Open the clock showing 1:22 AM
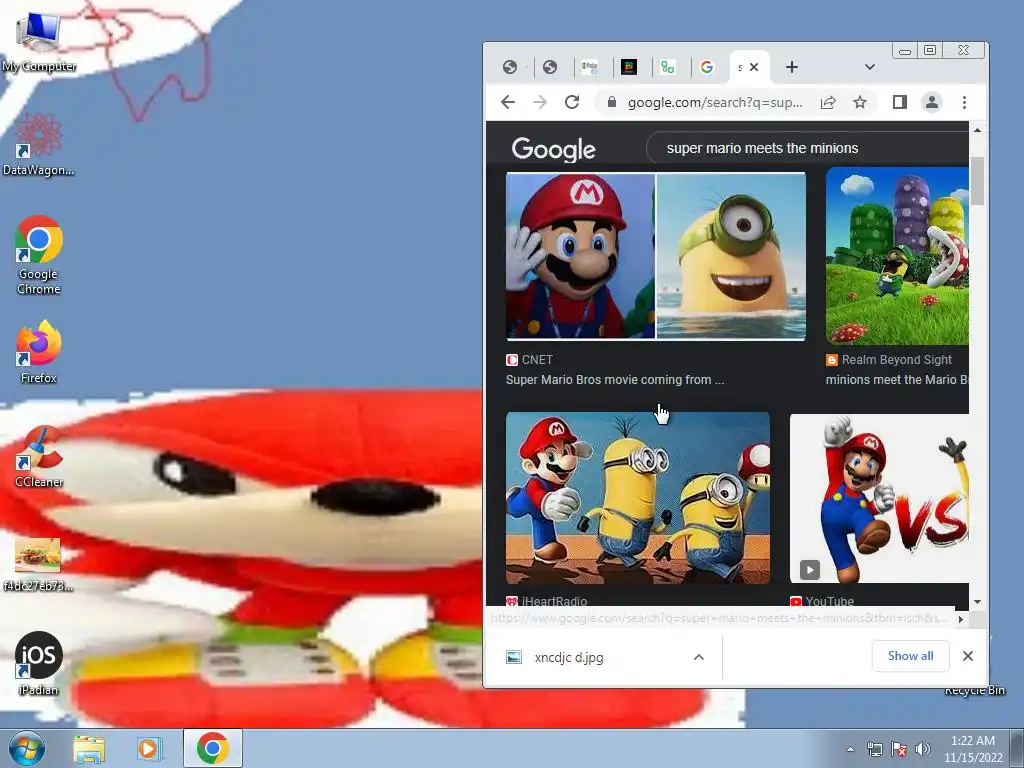Viewport: 1024px width, 768px height. pos(972,749)
